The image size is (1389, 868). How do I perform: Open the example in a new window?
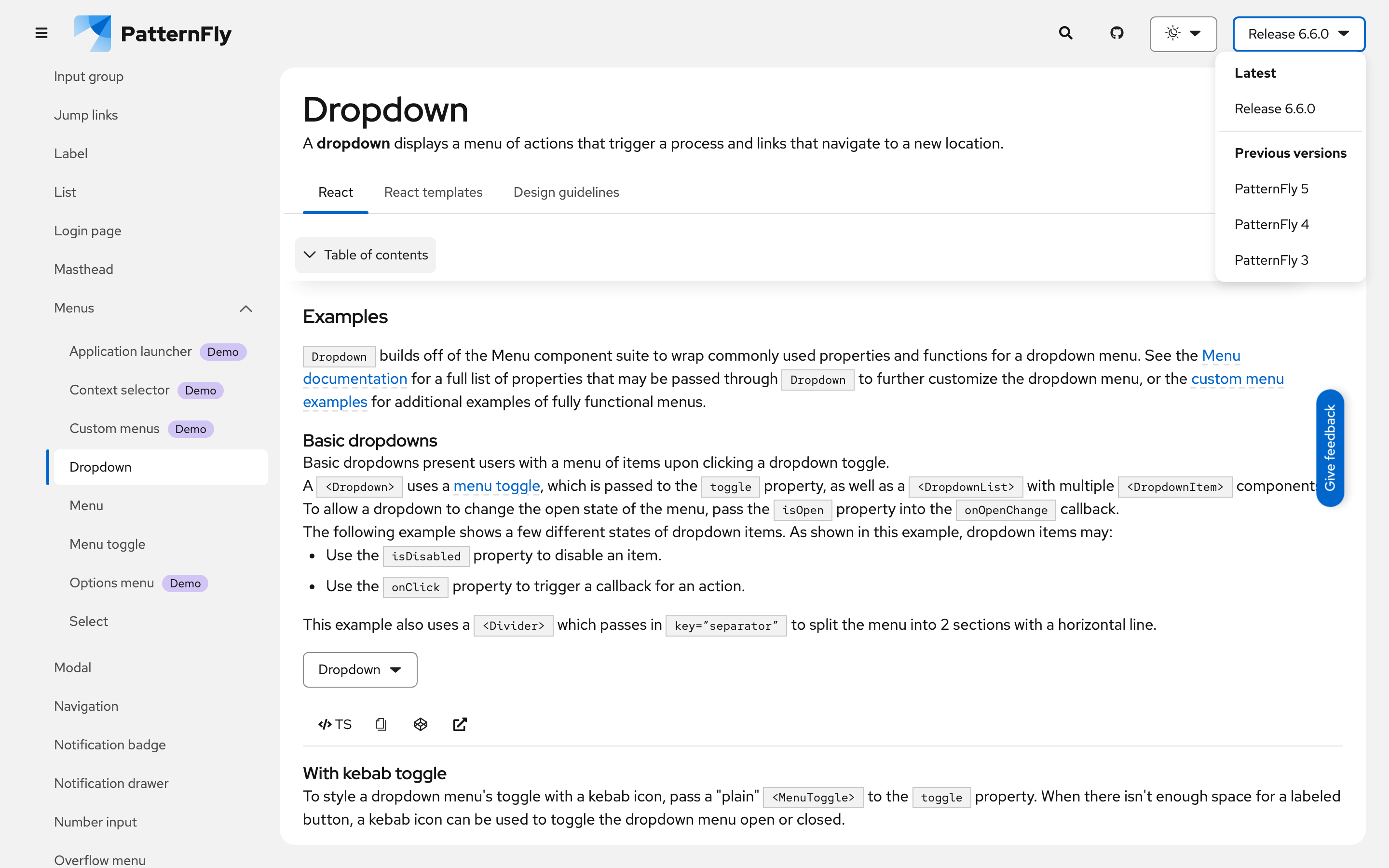point(460,724)
